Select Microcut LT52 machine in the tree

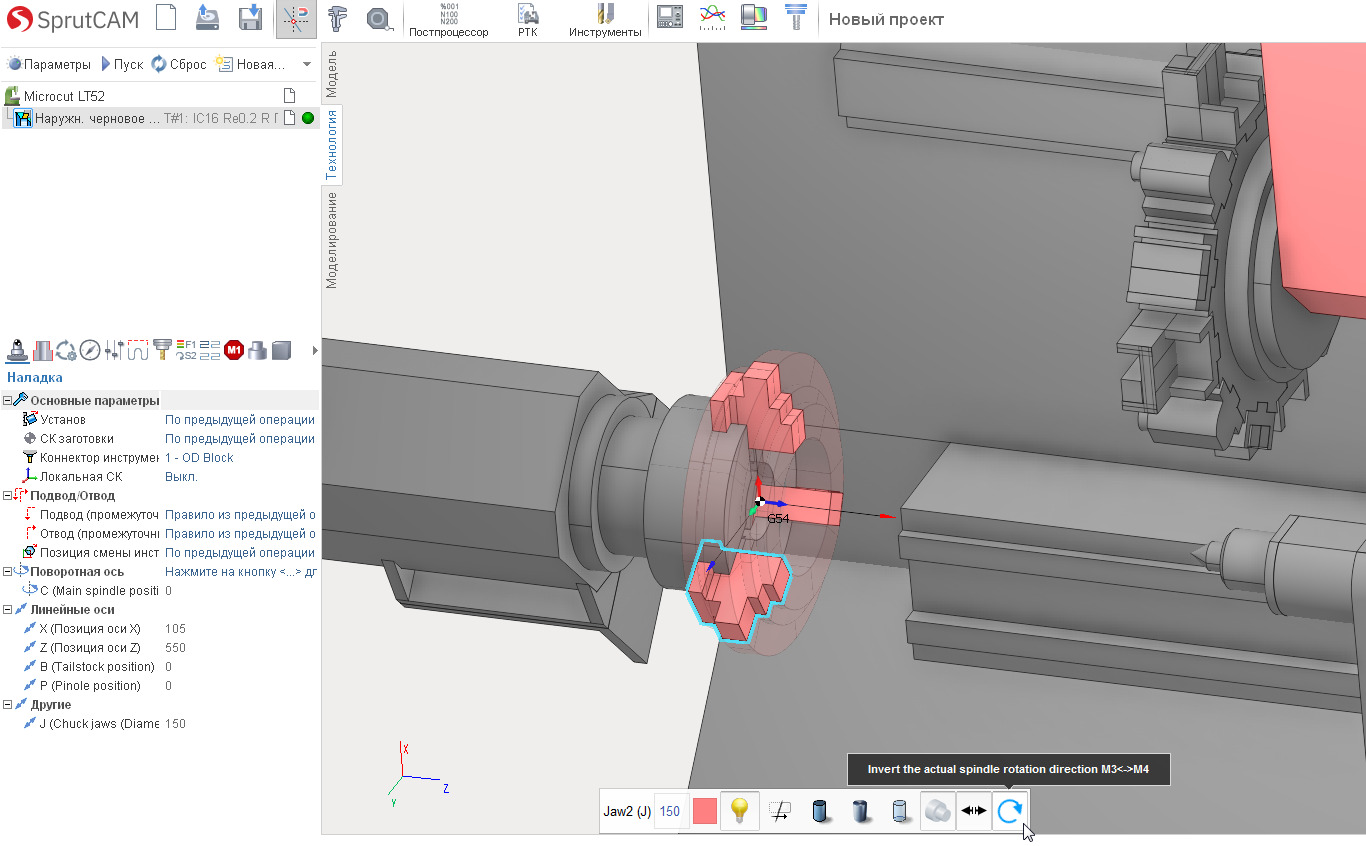tap(64, 96)
